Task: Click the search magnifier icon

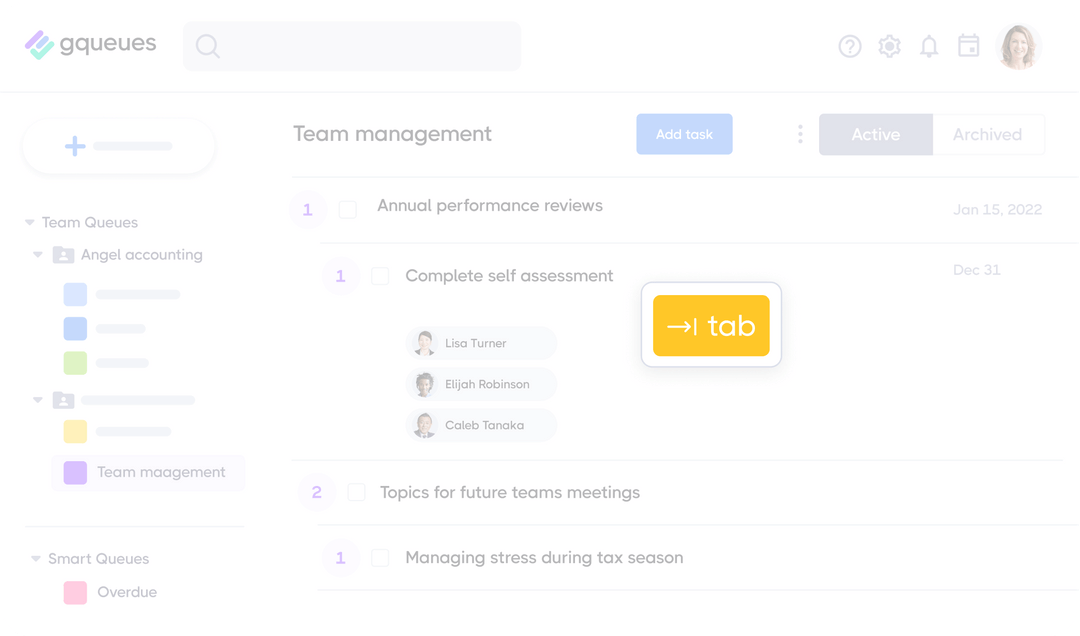Action: pyautogui.click(x=207, y=46)
